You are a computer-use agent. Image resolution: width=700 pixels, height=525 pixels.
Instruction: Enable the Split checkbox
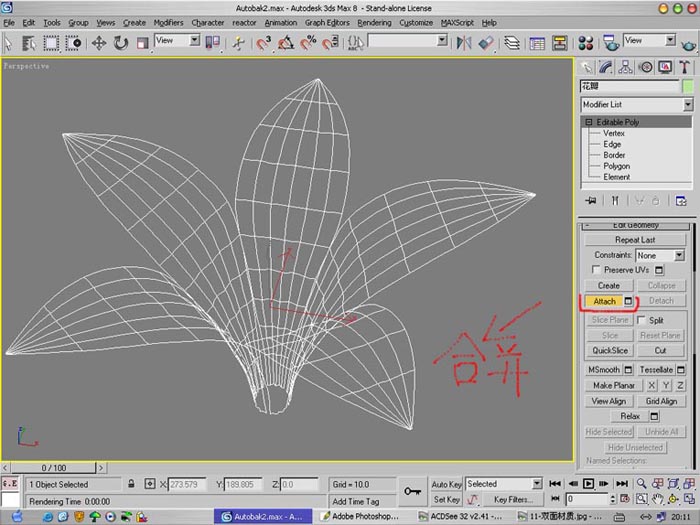point(642,320)
